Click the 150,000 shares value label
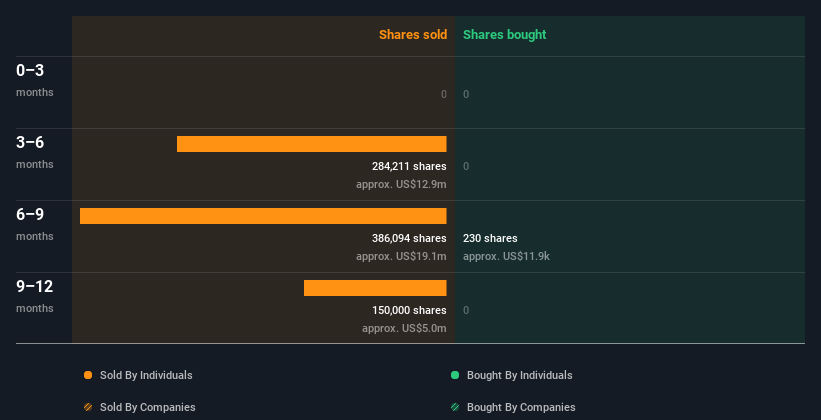Viewport: 821px width, 420px height. coord(409,310)
